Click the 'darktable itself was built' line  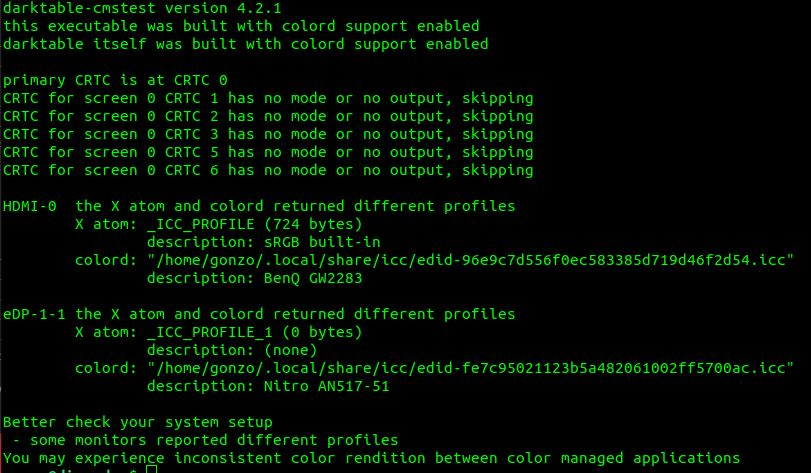[246, 44]
